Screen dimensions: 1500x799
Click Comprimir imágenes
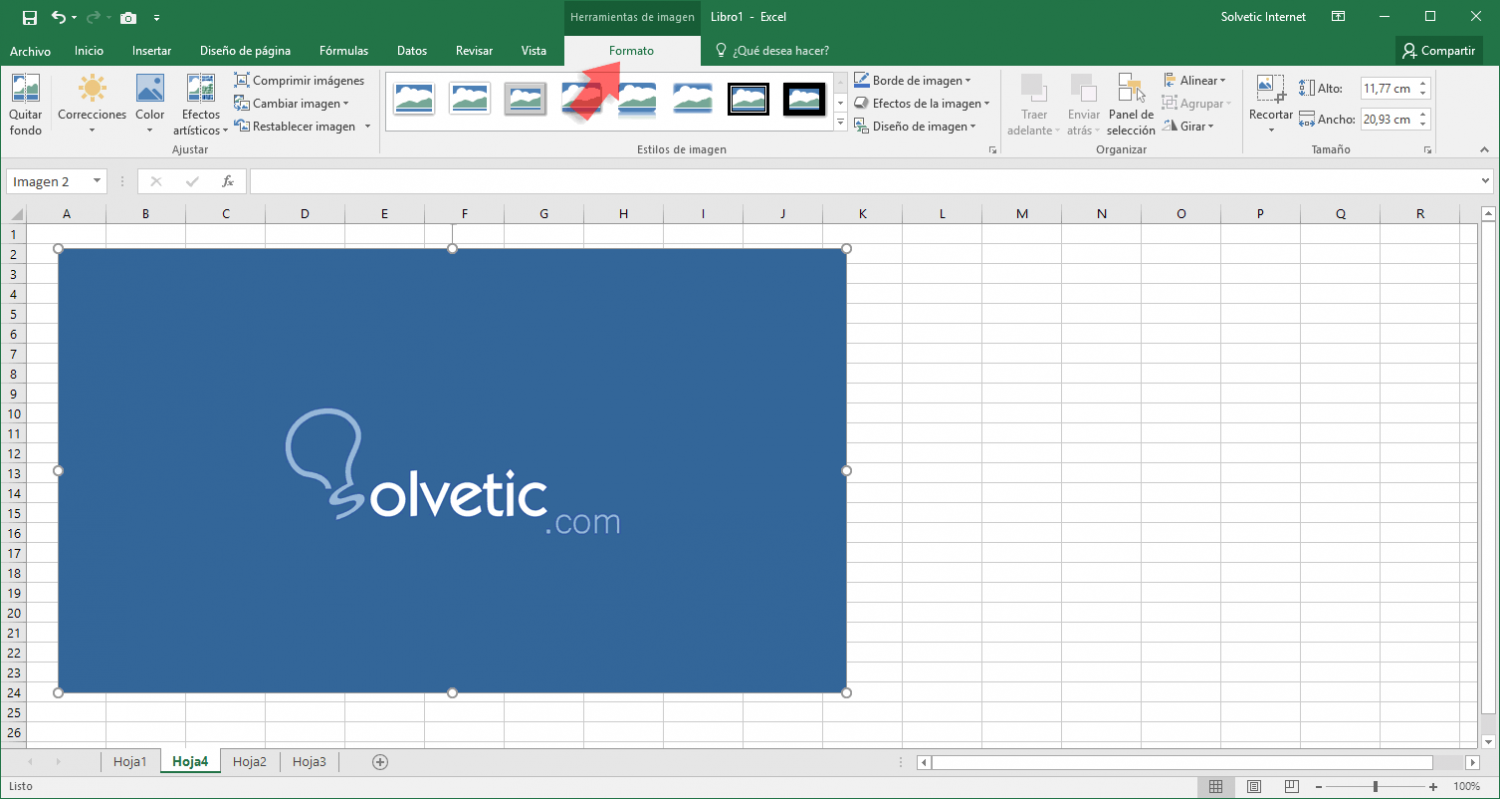click(300, 80)
